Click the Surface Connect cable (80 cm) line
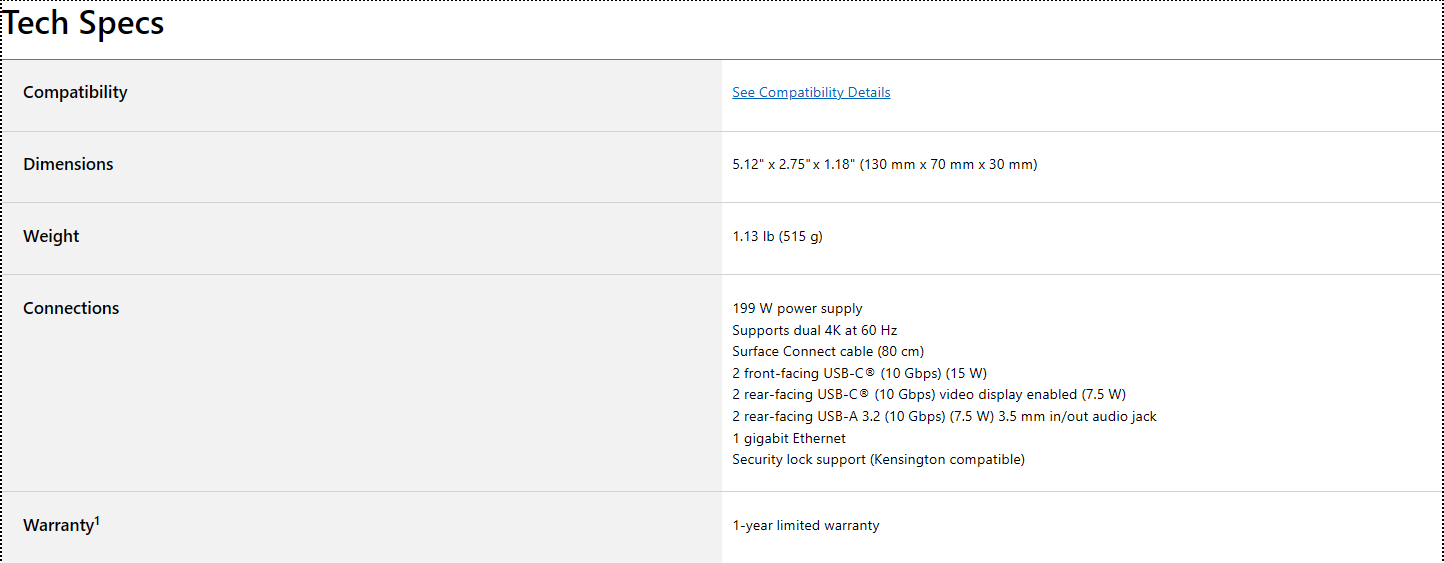The width and height of the screenshot is (1444, 563). pyautogui.click(x=828, y=352)
